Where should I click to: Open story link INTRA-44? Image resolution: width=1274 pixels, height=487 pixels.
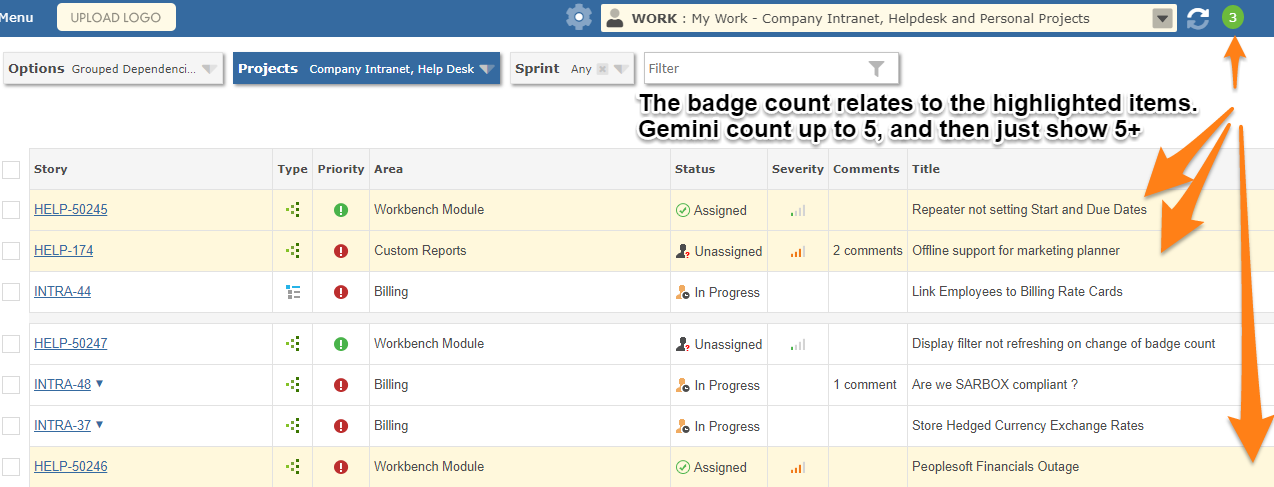[62, 291]
